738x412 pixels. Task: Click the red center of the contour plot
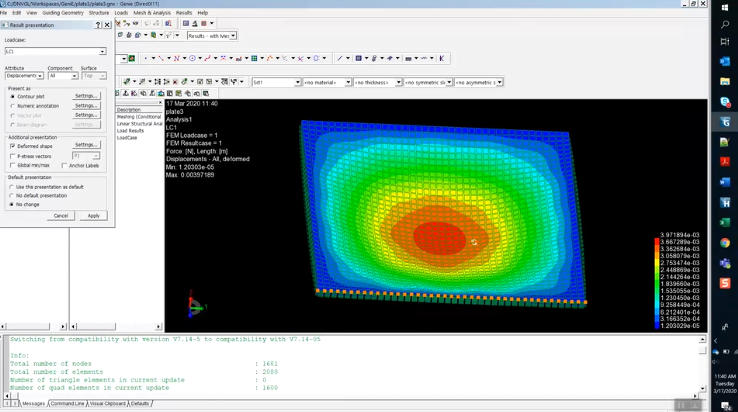coord(440,238)
